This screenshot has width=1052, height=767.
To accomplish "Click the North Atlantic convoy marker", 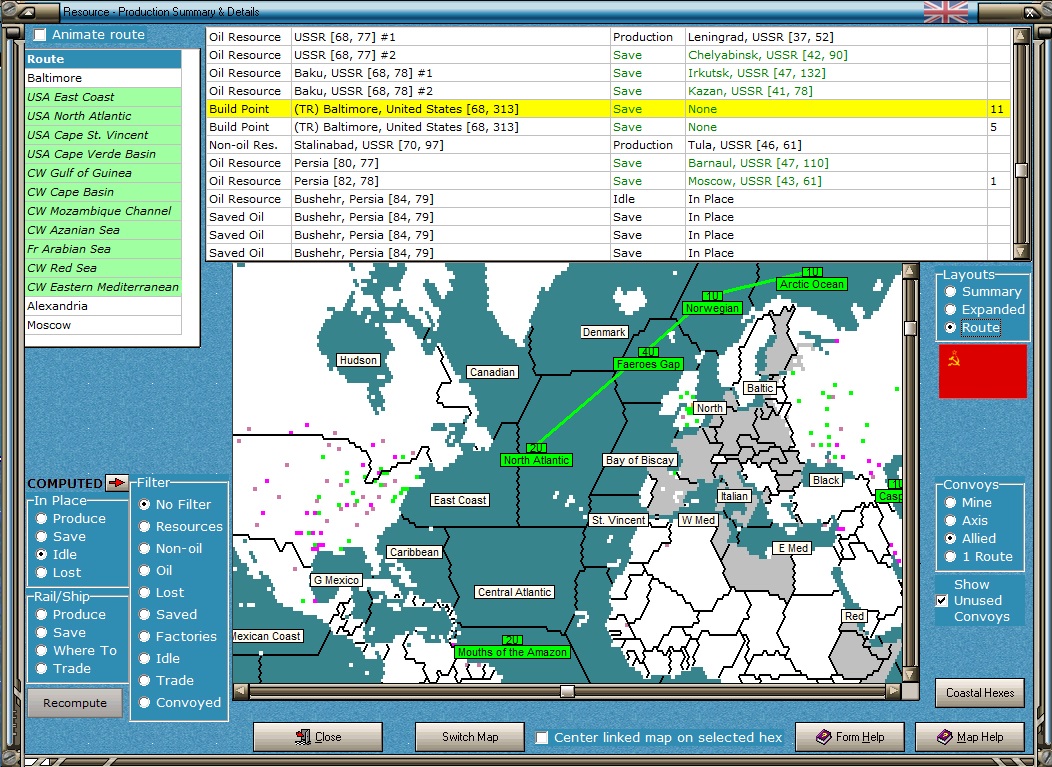I will (537, 460).
